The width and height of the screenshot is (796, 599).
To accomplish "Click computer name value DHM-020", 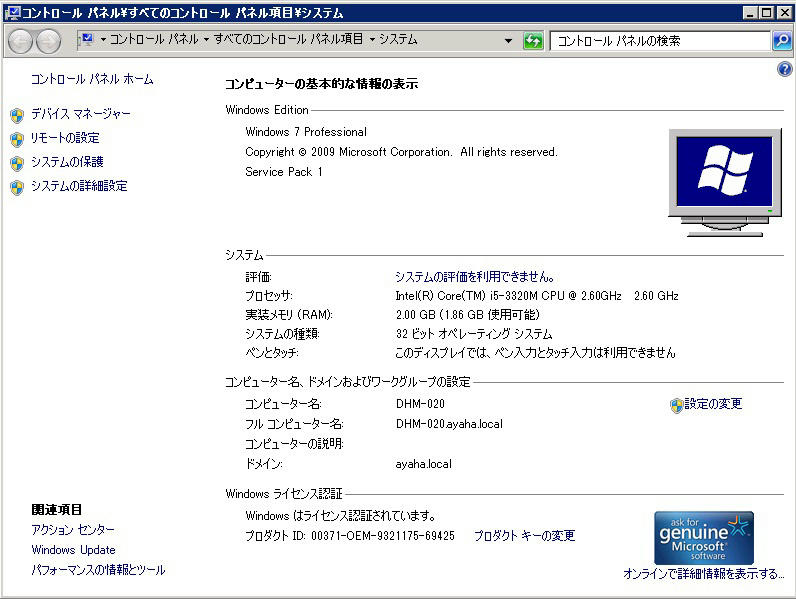I will [420, 404].
